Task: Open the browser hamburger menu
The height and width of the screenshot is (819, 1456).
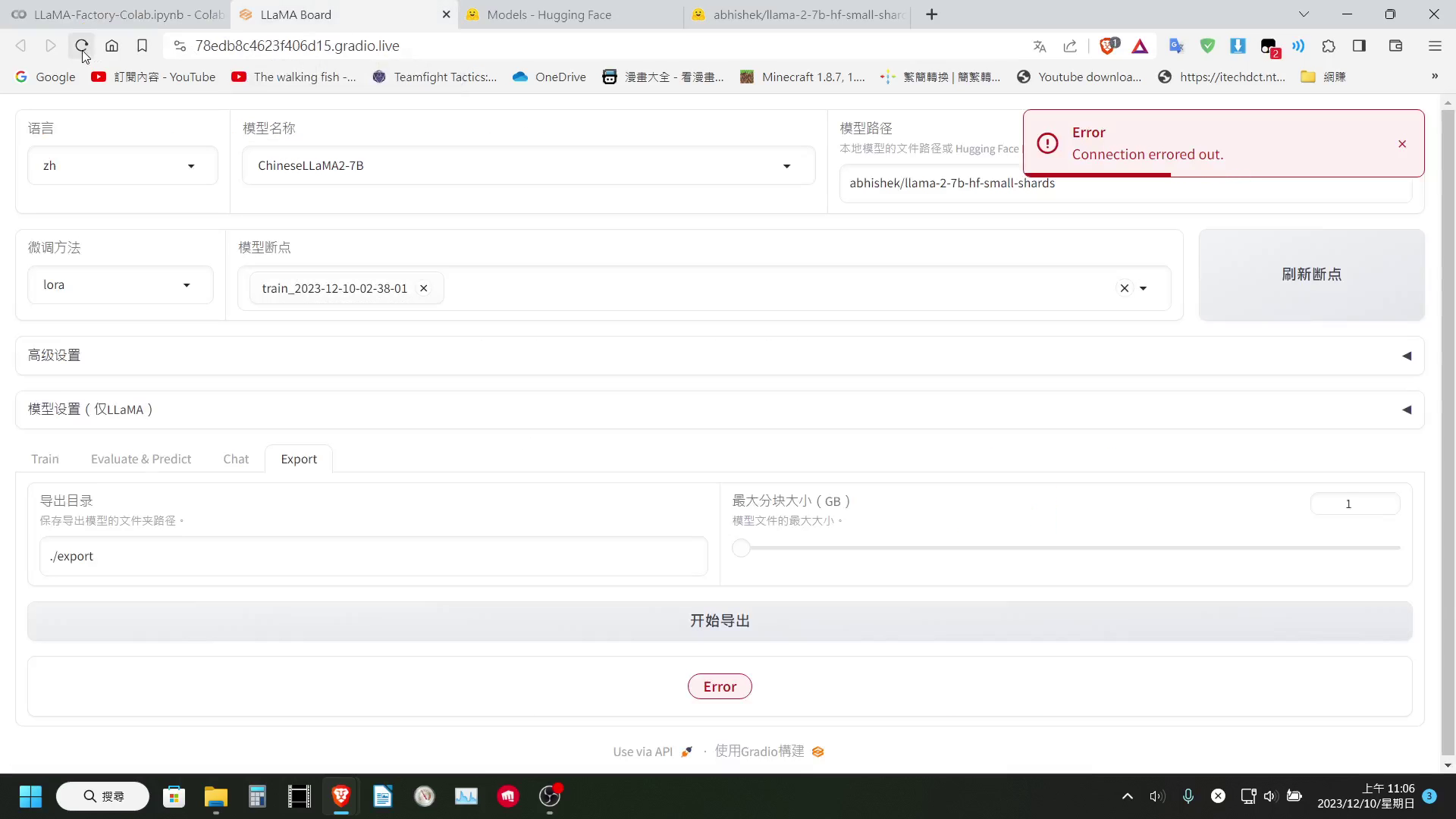Action: point(1435,46)
